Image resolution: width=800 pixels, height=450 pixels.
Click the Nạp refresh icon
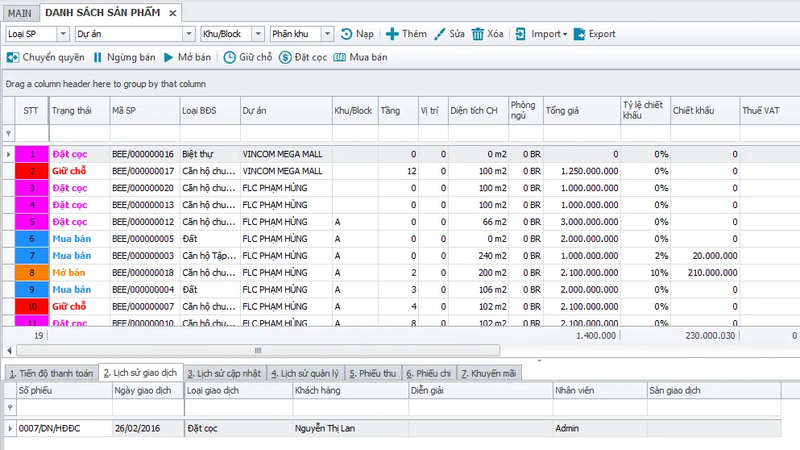point(347,34)
